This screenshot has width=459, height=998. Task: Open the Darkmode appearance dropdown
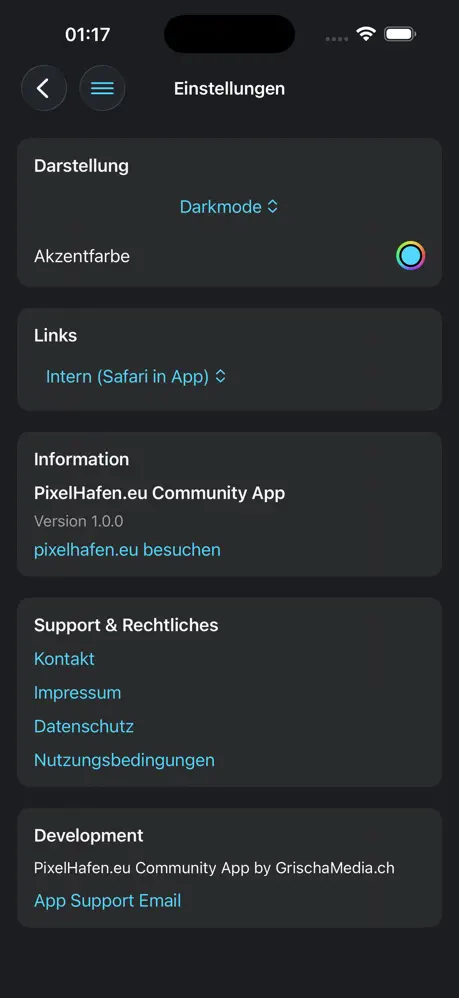click(229, 207)
